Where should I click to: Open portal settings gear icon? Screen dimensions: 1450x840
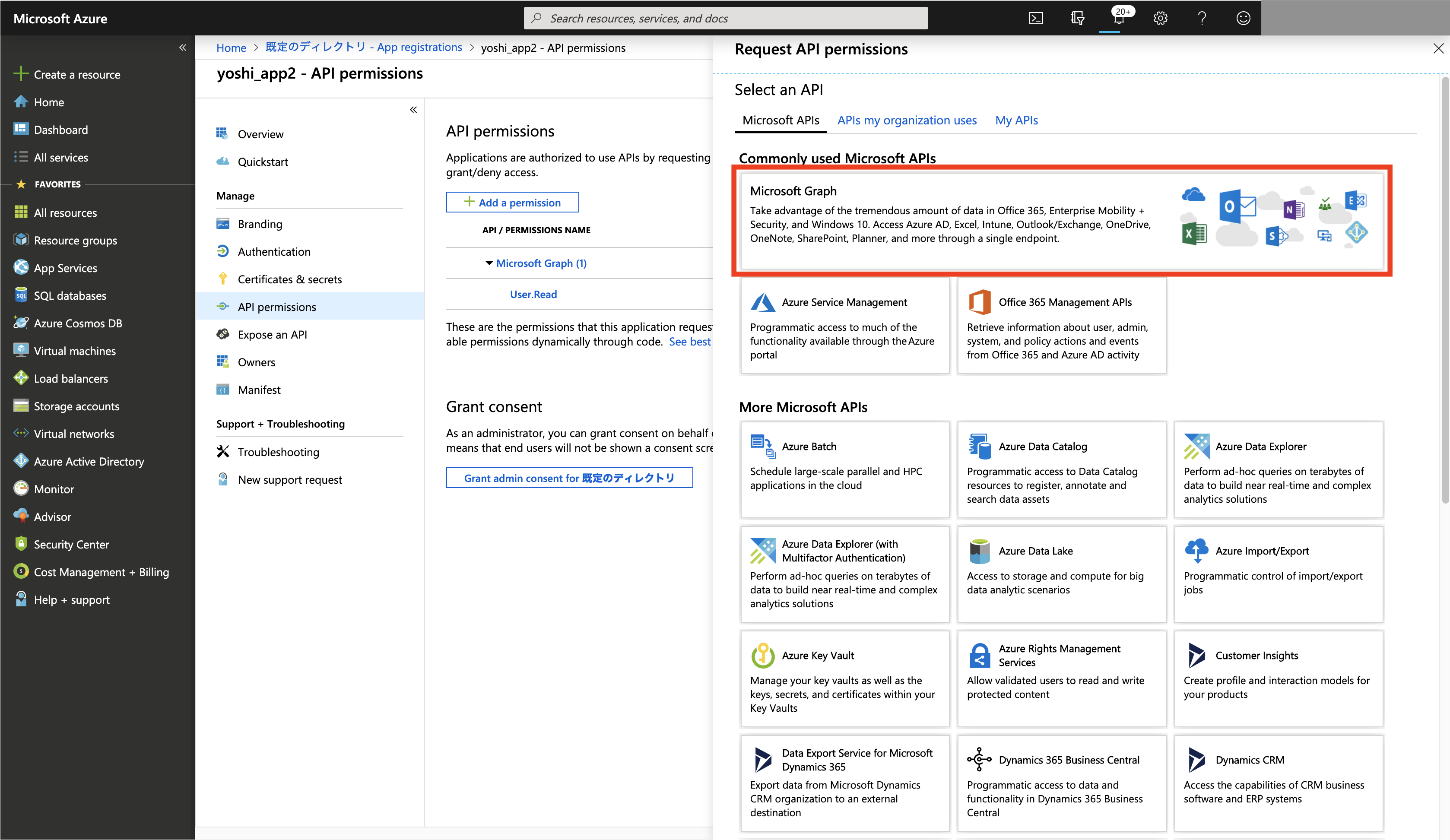(1160, 19)
